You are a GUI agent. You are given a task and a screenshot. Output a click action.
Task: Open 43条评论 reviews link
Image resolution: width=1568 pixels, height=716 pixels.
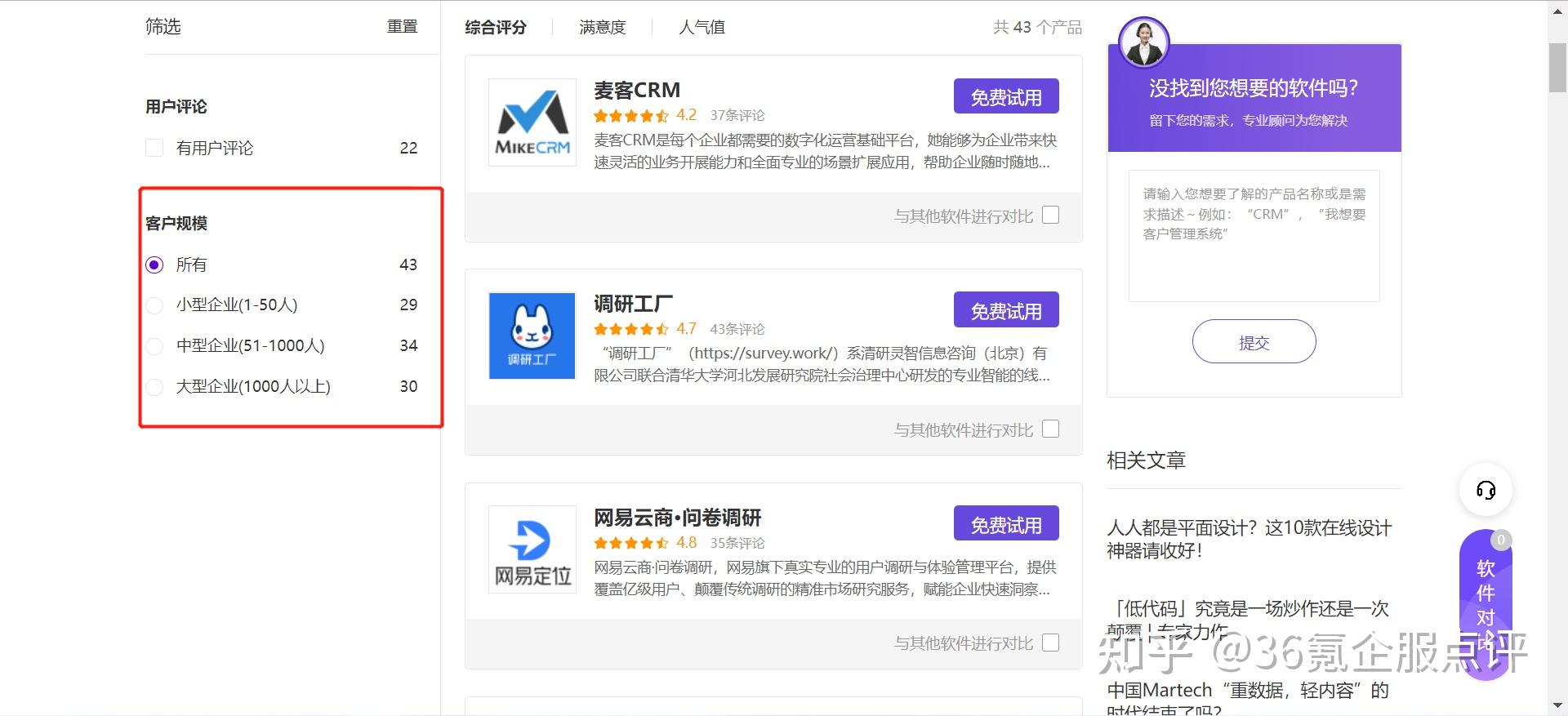coord(737,330)
